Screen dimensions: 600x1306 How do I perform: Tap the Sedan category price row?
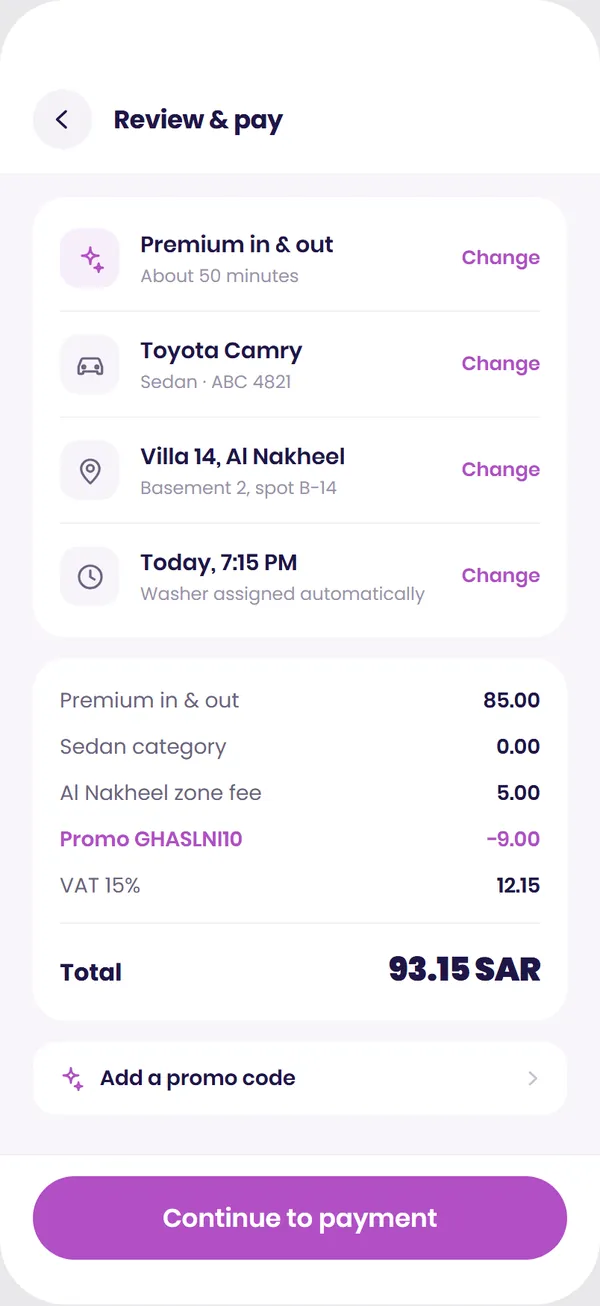click(x=300, y=747)
